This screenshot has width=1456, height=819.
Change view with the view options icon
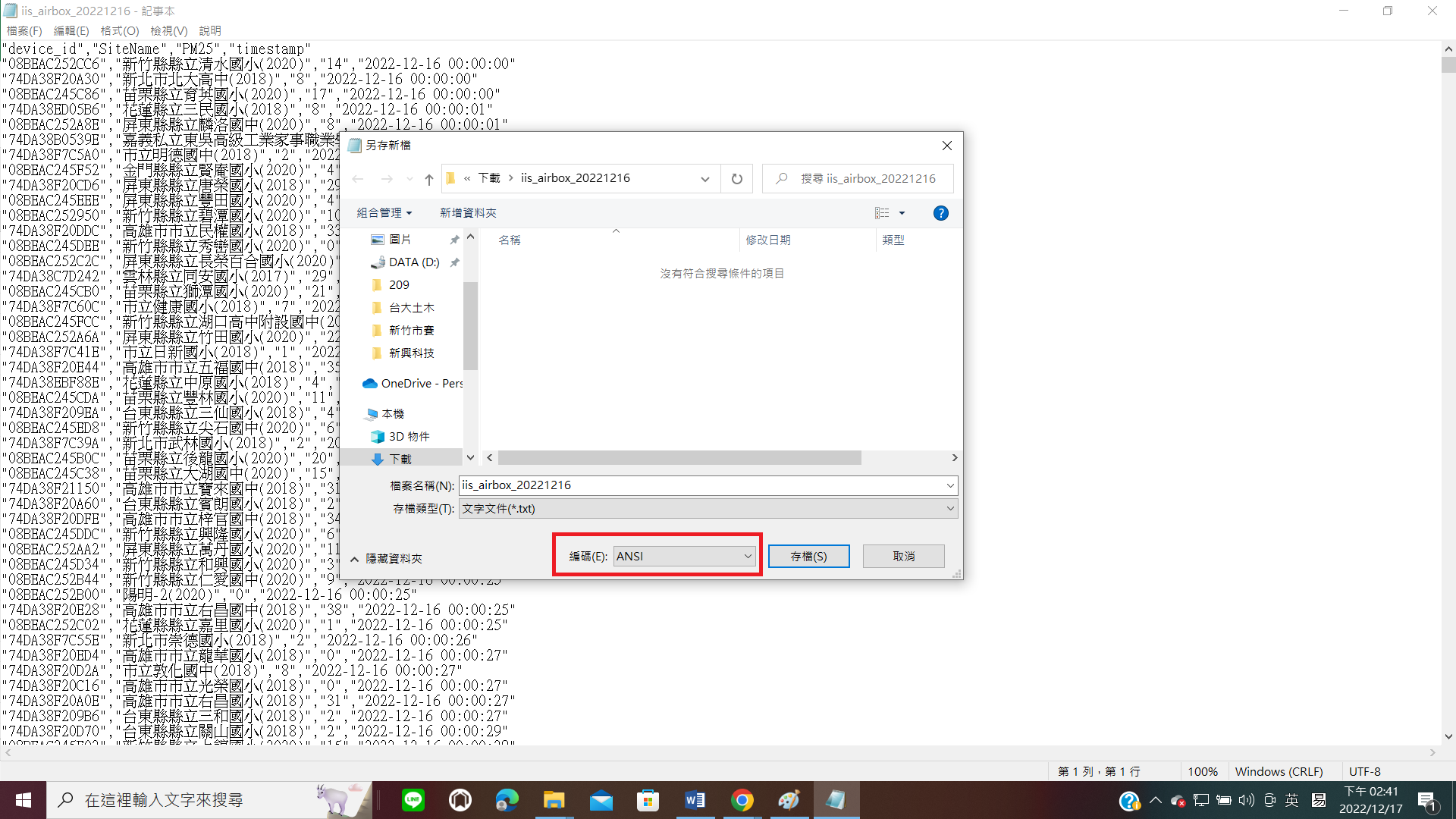pyautogui.click(x=882, y=213)
